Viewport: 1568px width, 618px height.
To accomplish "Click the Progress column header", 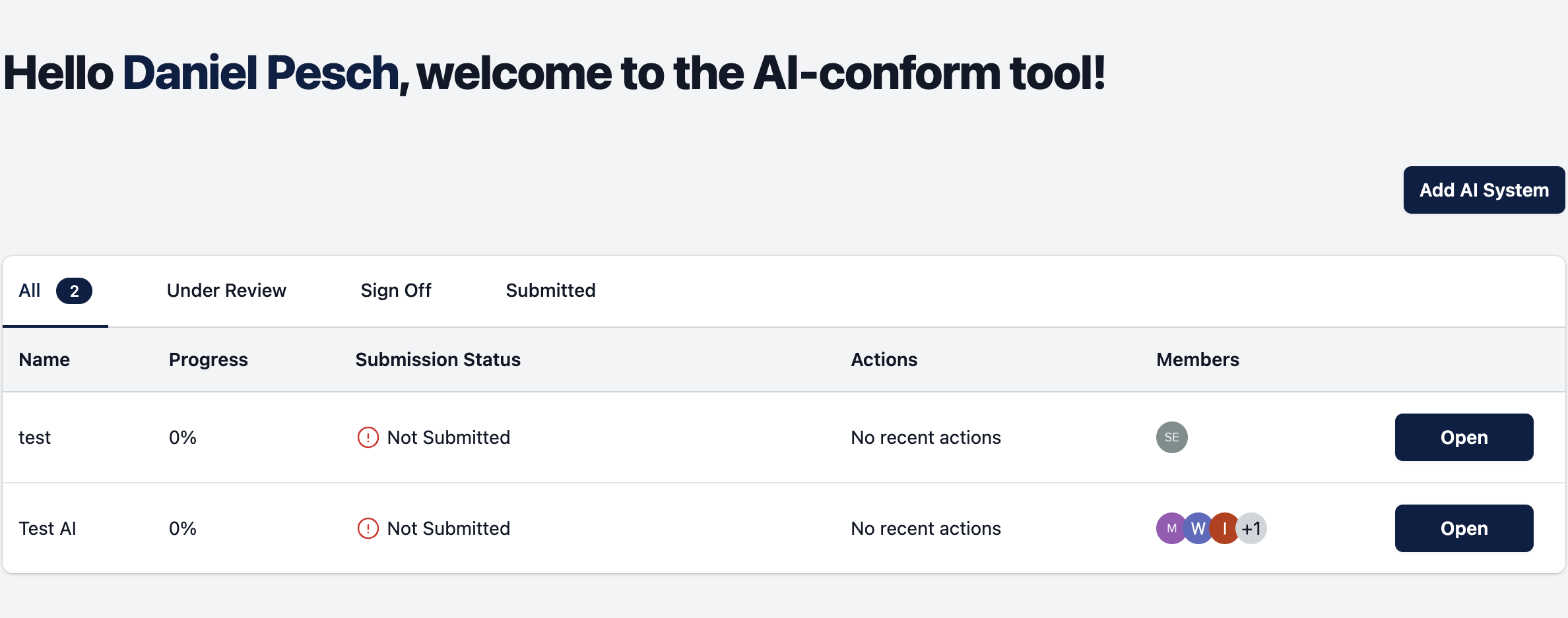I will (209, 359).
